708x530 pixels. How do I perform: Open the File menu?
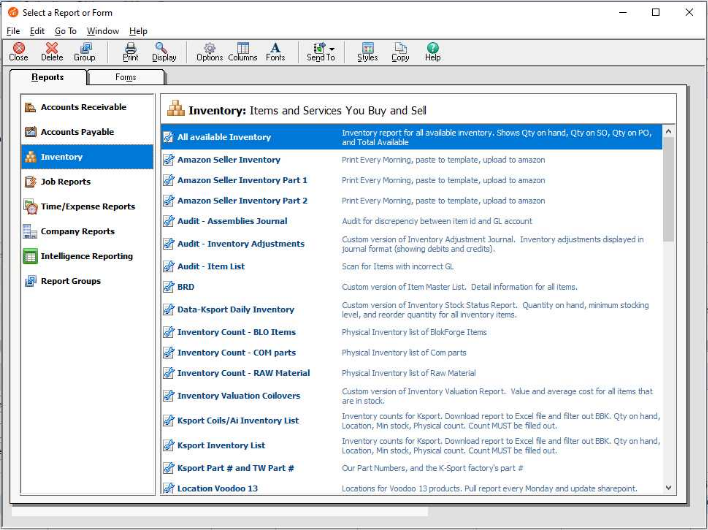(13, 31)
